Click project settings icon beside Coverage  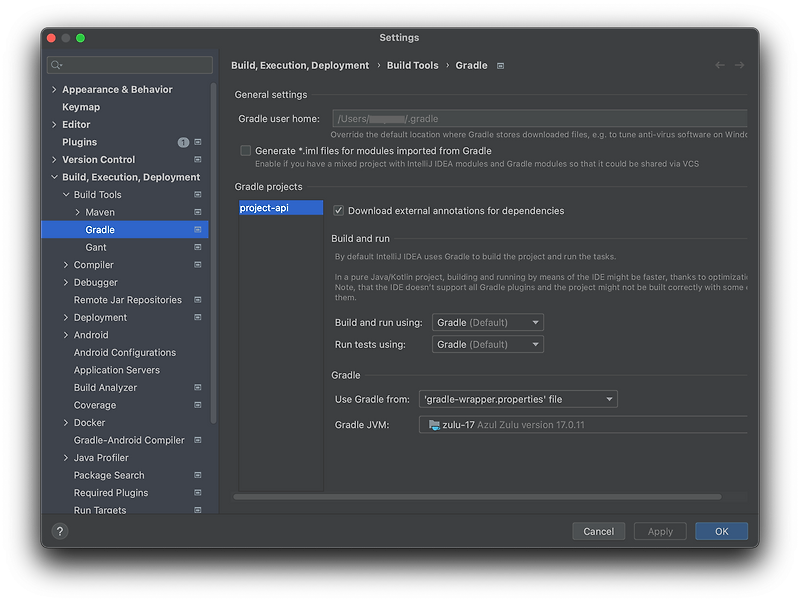point(198,405)
